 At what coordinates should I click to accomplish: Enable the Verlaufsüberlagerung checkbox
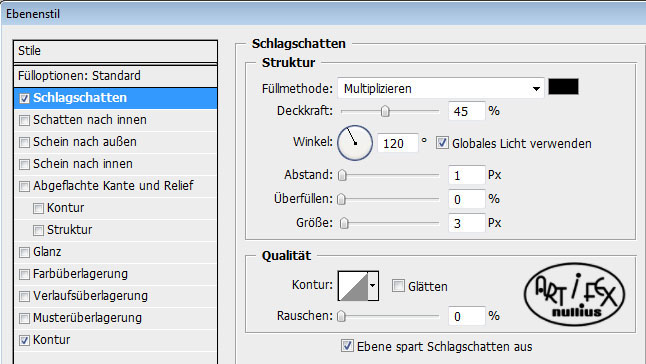pos(24,296)
